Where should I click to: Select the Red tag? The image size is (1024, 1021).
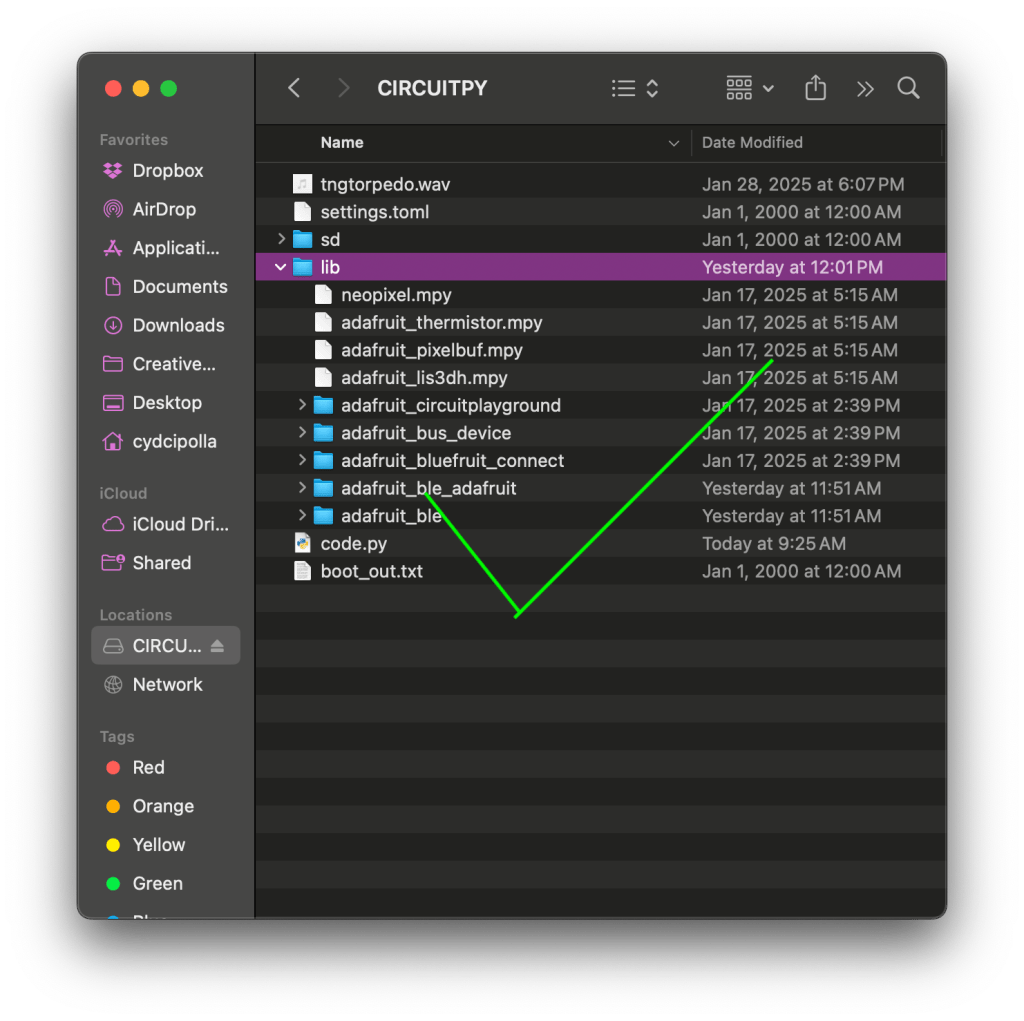point(148,768)
